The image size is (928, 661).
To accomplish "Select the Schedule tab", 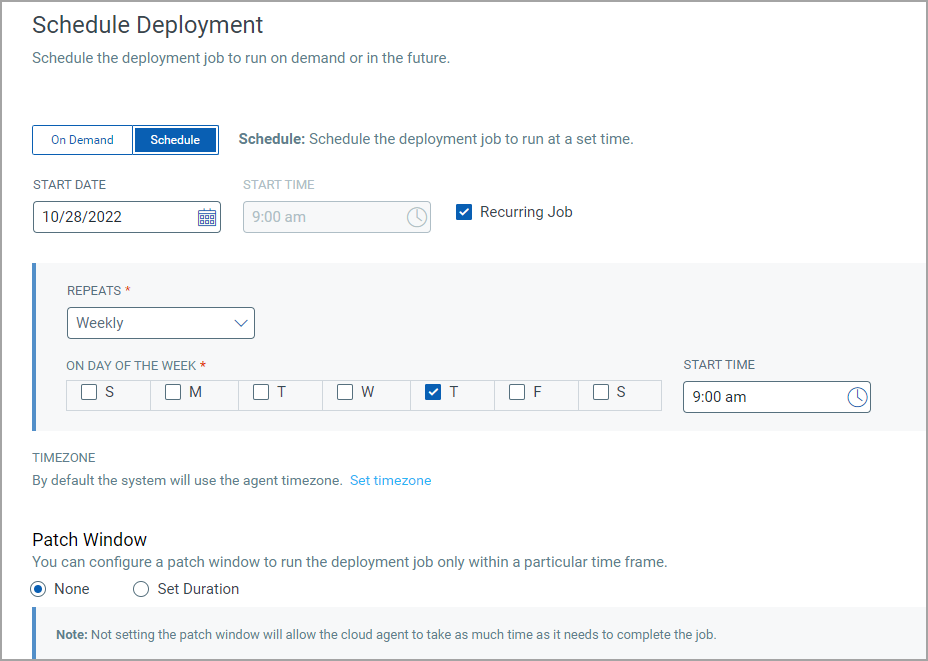I will (x=175, y=140).
